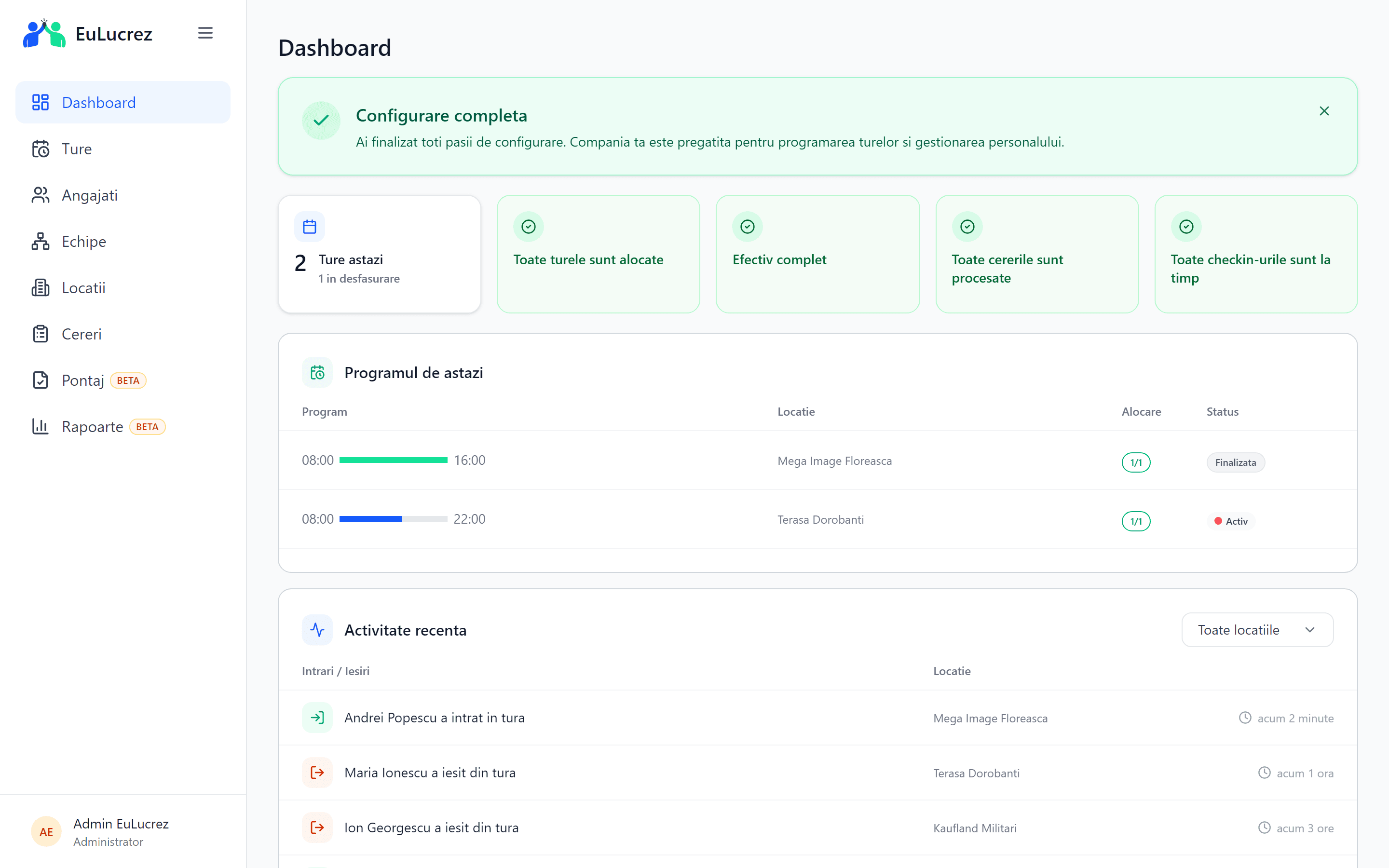Click check icon on Toate checkin-urile card
Viewport: 1389px width, 868px height.
1186,227
